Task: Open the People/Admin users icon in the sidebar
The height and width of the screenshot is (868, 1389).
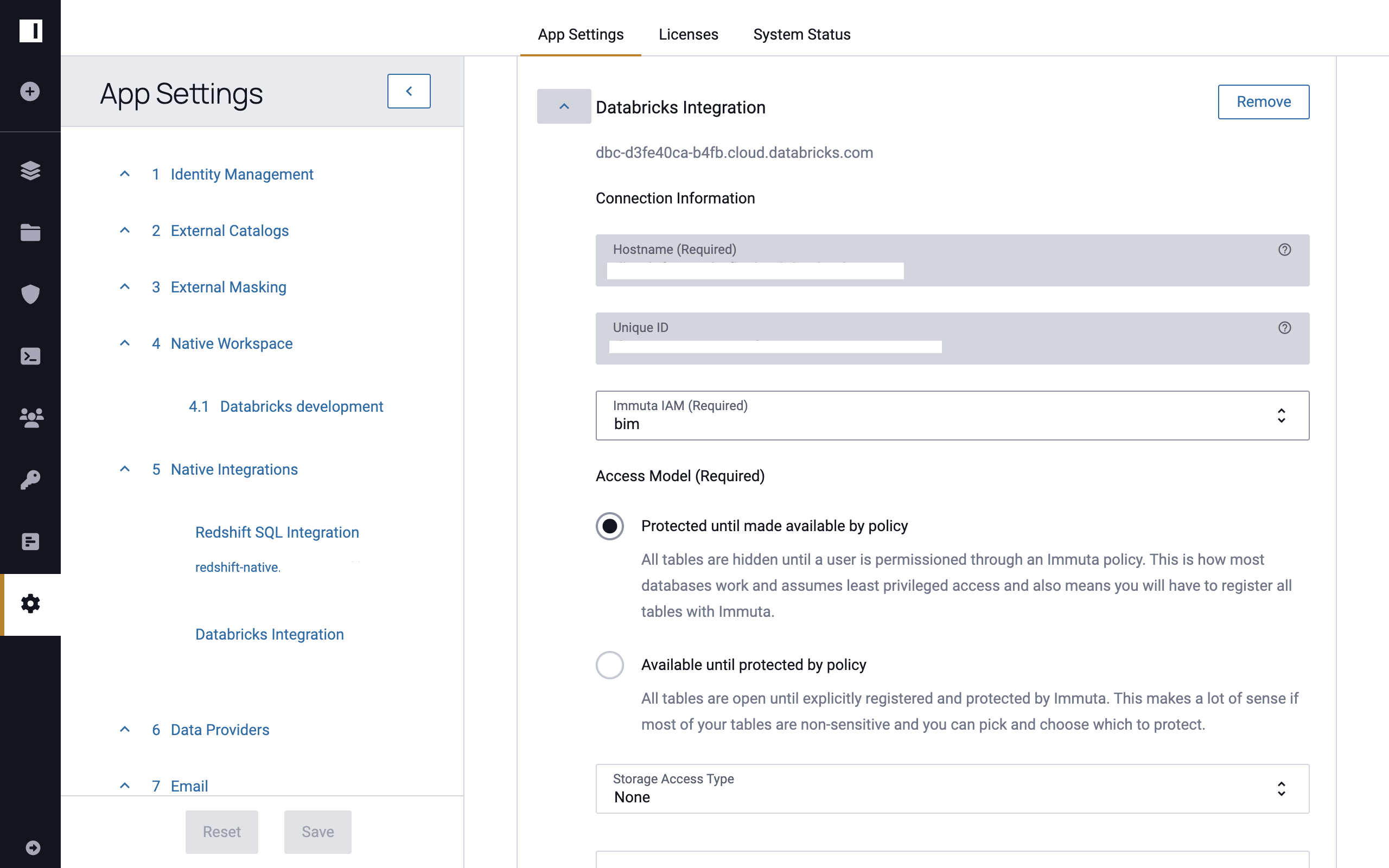Action: pyautogui.click(x=31, y=418)
